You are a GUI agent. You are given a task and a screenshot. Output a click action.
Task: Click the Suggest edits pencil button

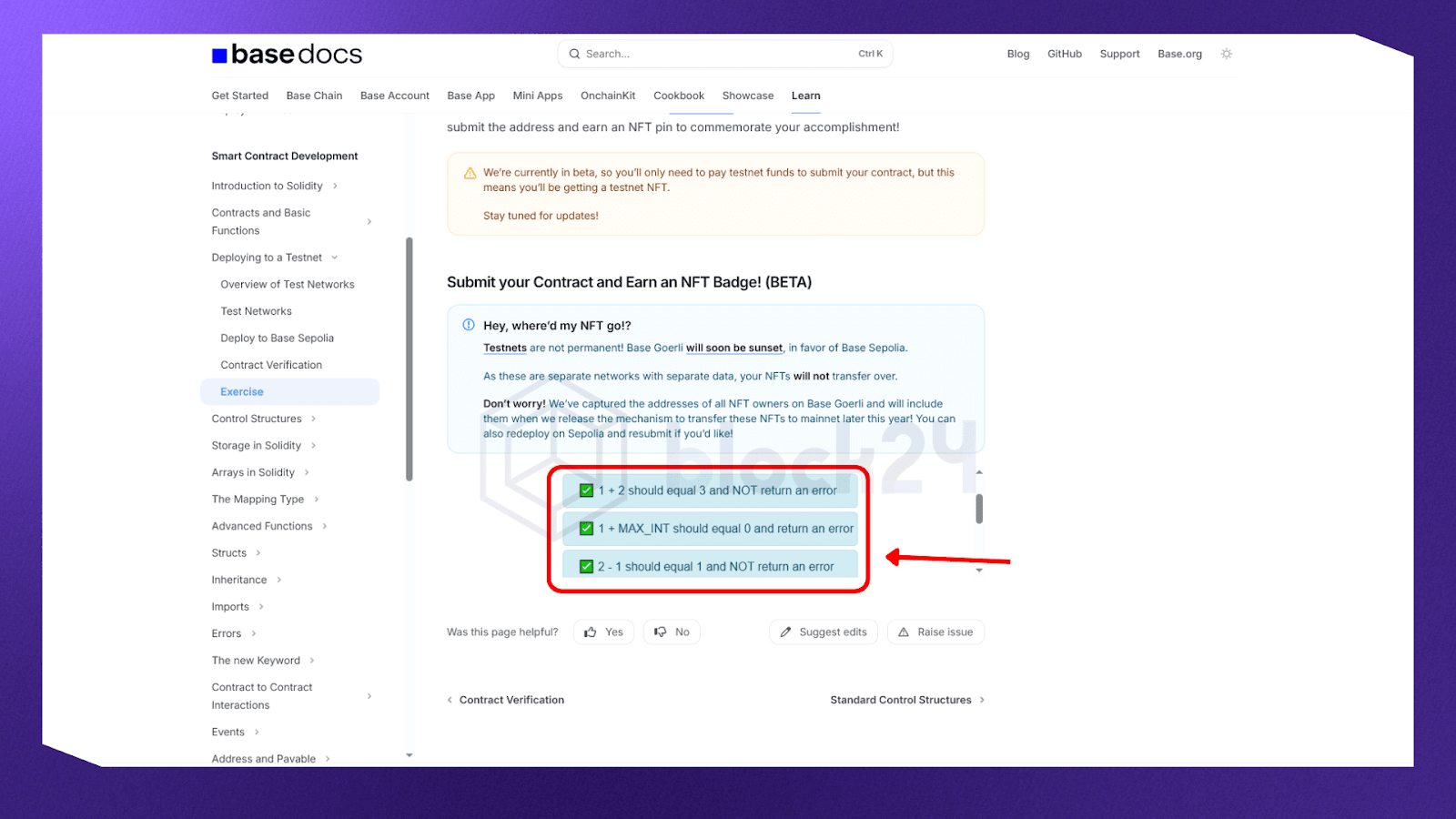click(x=823, y=632)
